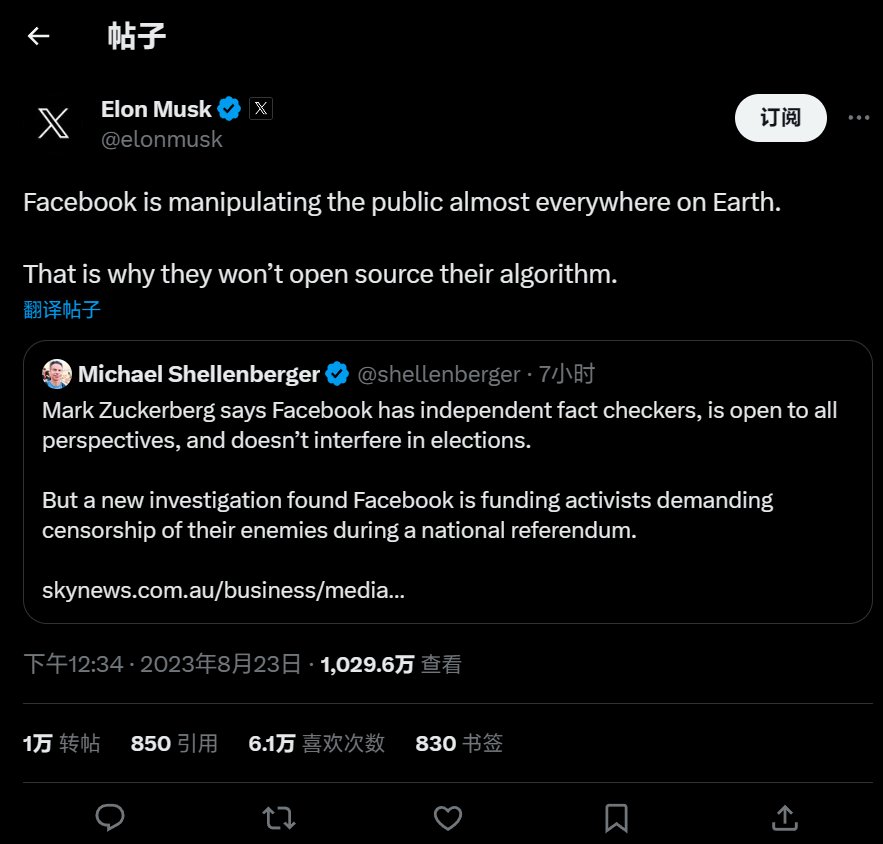Screen dimensions: 883x844
Task: Click the 翻译帖子 translate post link
Action: tap(62, 309)
